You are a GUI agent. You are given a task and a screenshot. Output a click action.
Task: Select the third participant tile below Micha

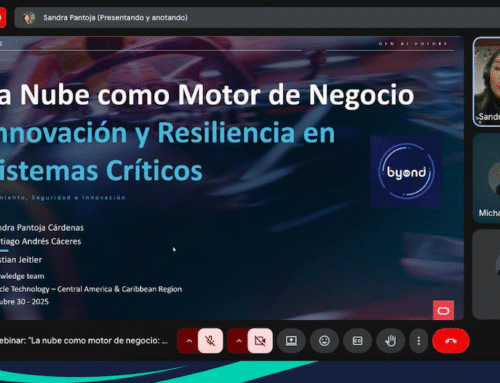(487, 274)
